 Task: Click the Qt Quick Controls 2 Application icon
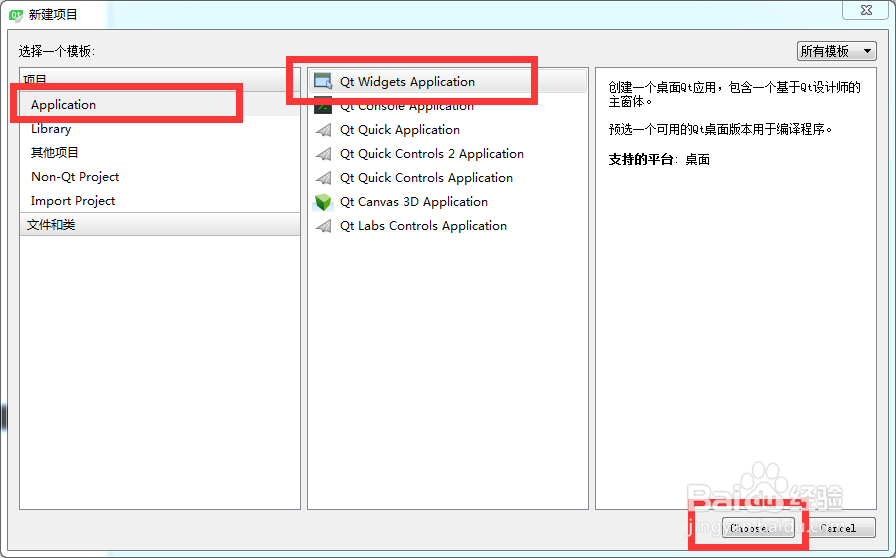click(x=323, y=154)
